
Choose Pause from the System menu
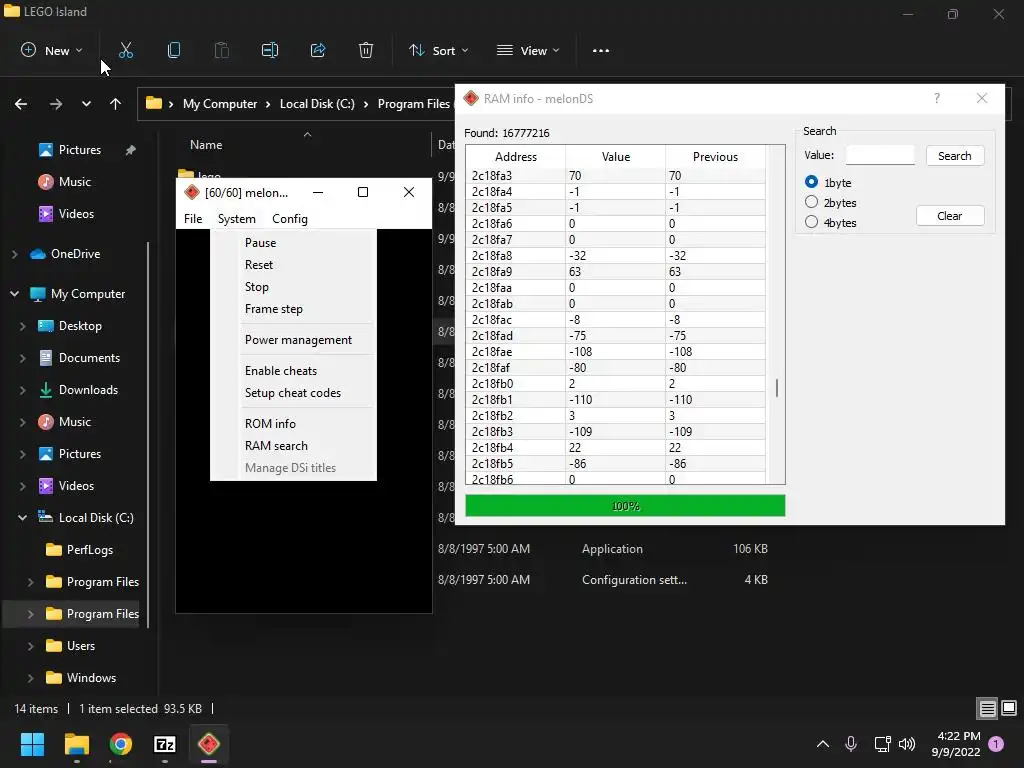[261, 243]
